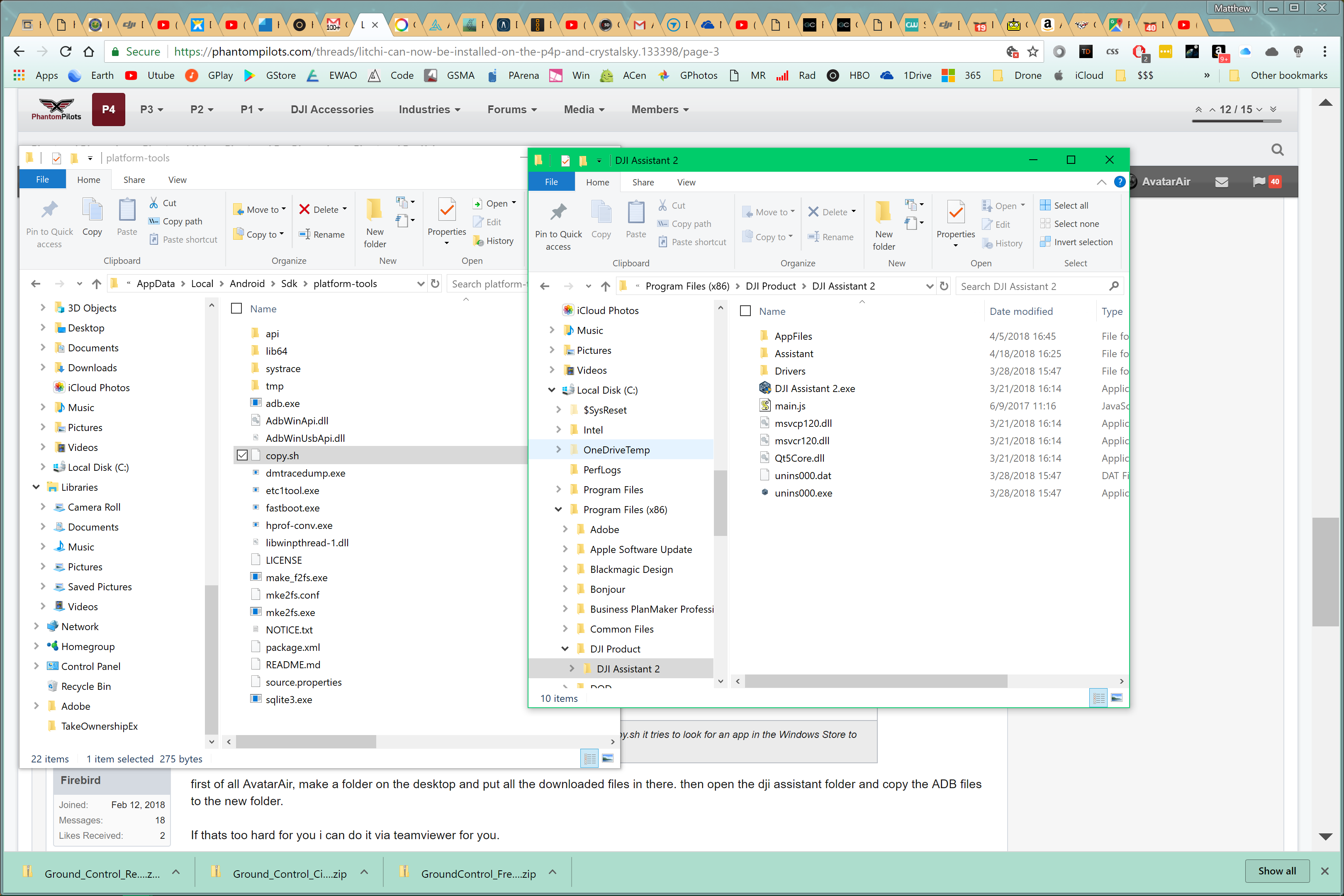Select OneDriveTemp in DJI Assistant 2 tree
This screenshot has width=1344, height=896.
point(616,450)
